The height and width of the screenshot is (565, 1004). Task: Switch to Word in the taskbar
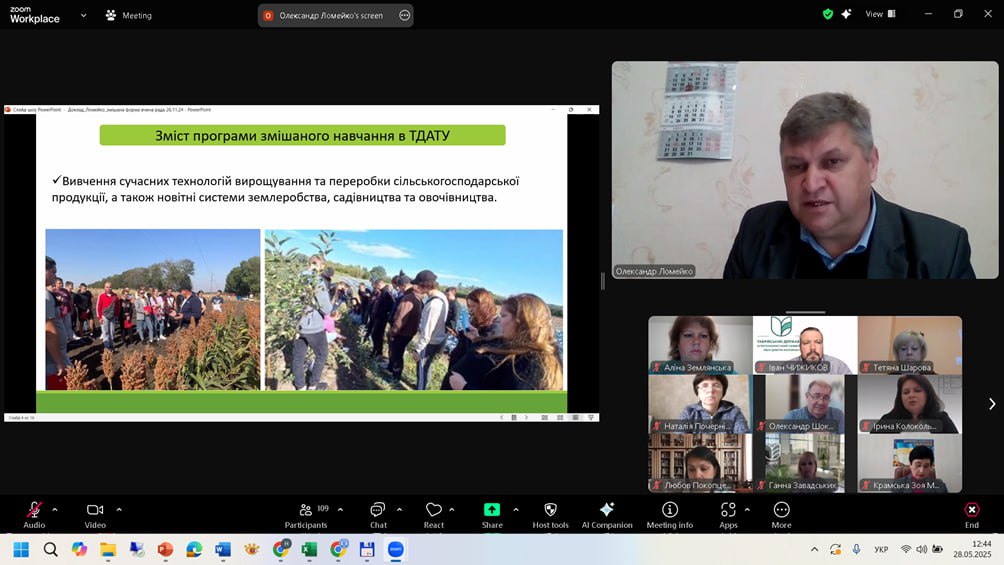(223, 550)
